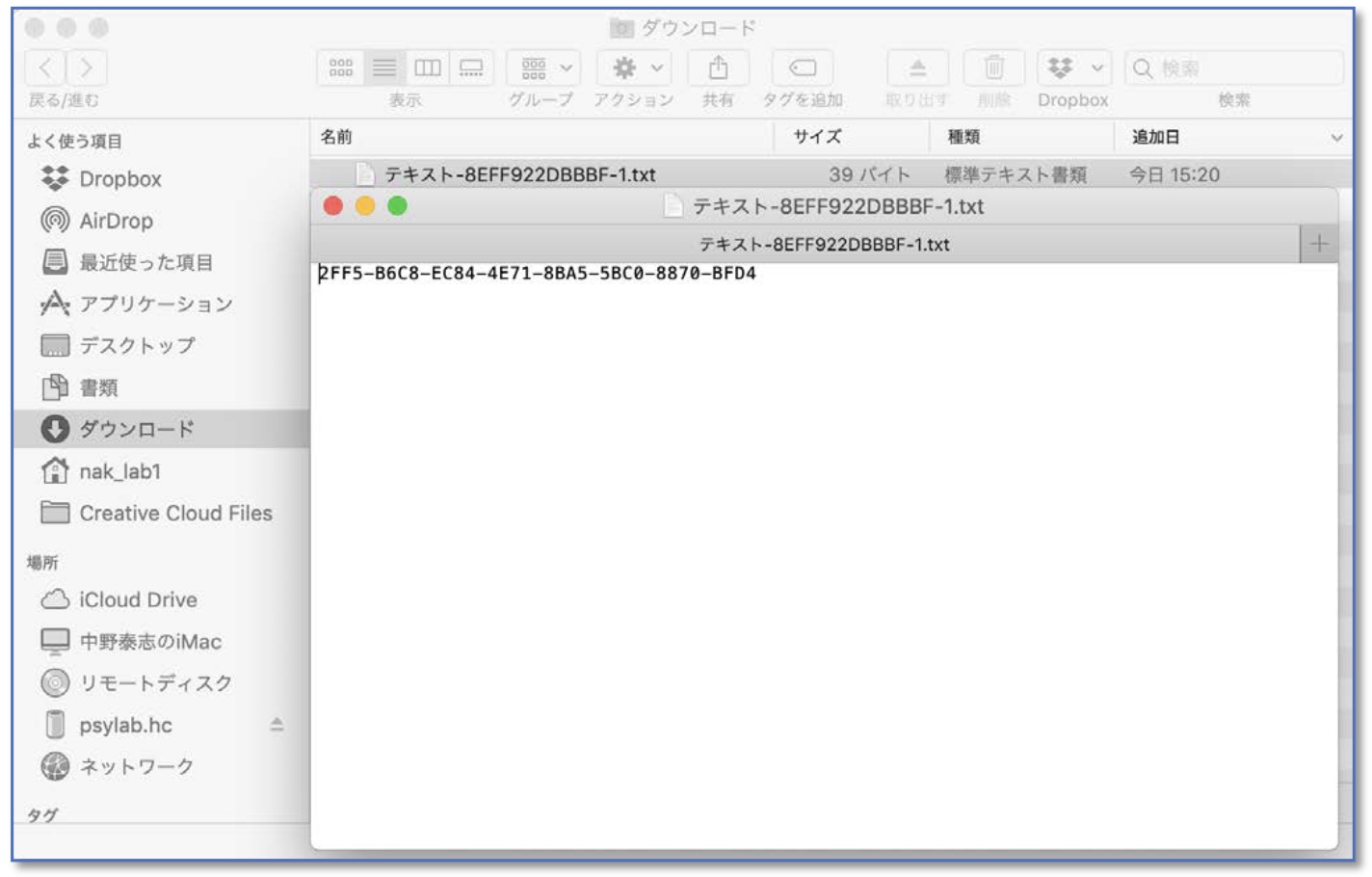The image size is (1372, 877).
Task: Open the Dropbox toolbar dropdown
Action: click(1073, 67)
